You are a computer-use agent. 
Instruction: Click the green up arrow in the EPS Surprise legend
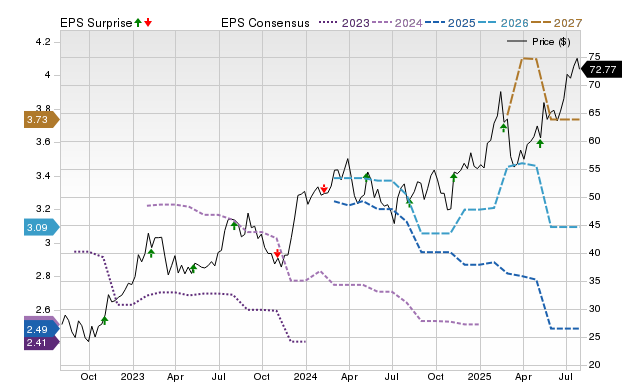pyautogui.click(x=138, y=22)
